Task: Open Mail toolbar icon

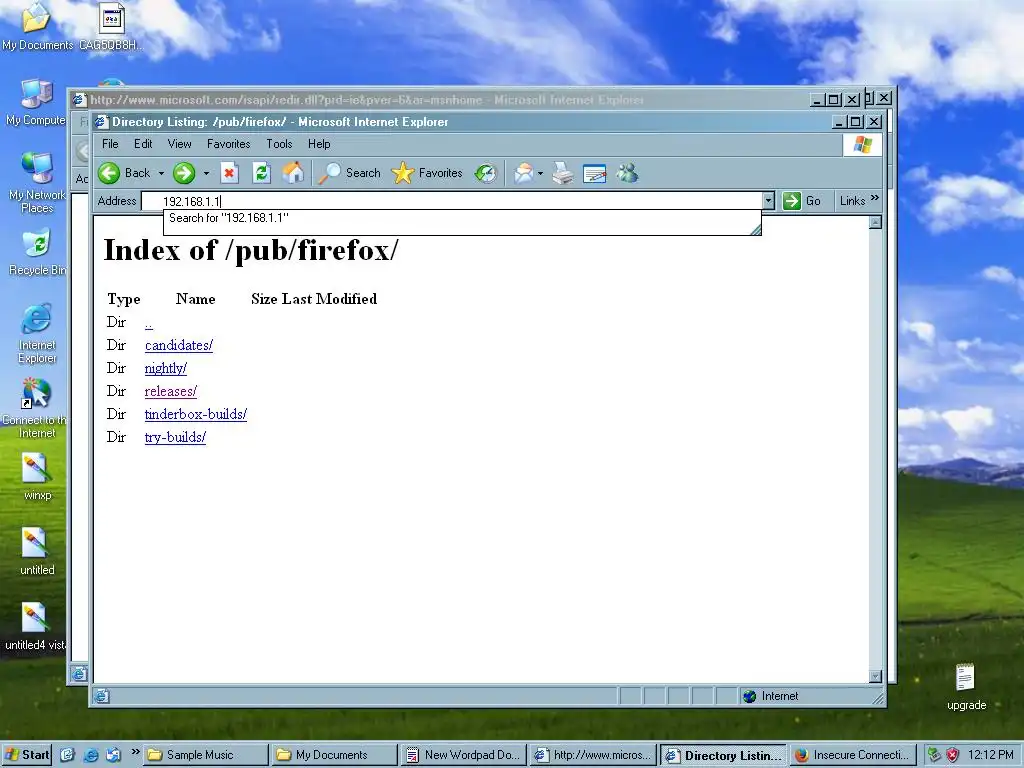Action: (523, 173)
